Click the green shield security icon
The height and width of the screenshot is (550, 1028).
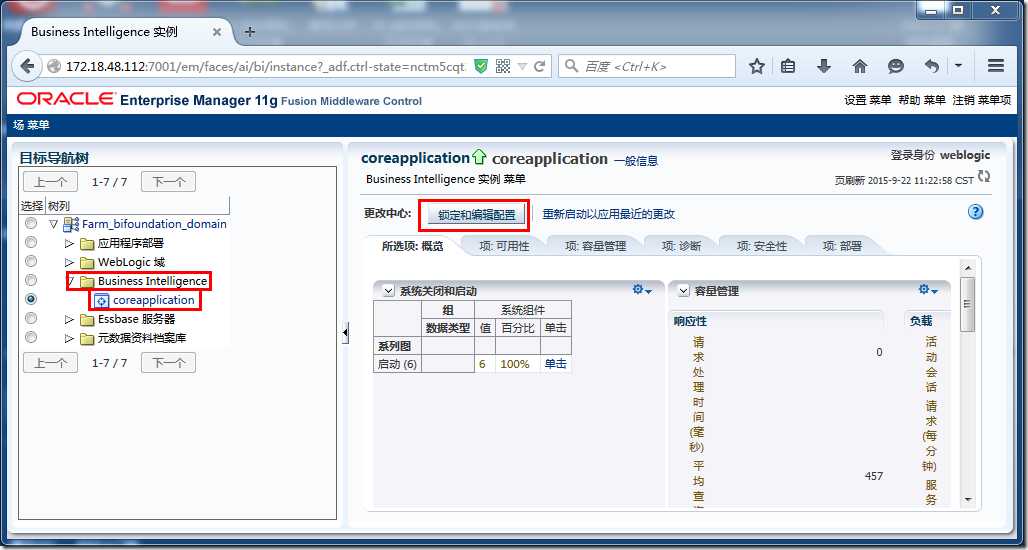click(481, 66)
